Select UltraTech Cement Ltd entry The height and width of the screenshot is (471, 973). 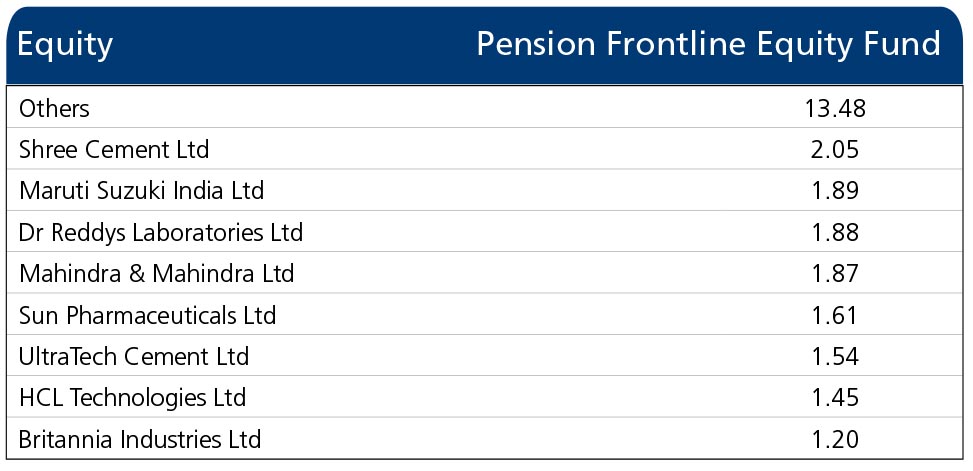(134, 356)
